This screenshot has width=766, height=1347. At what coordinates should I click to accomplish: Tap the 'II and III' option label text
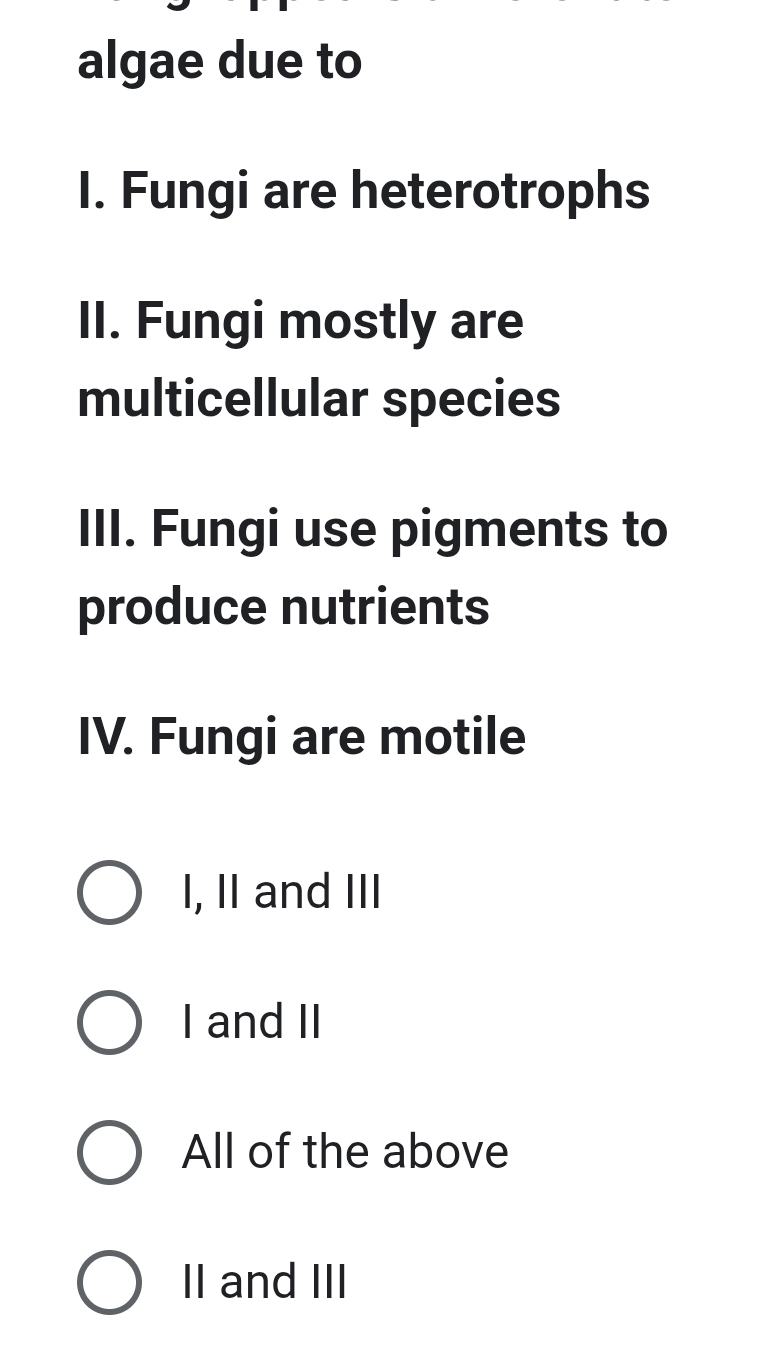(x=264, y=1282)
